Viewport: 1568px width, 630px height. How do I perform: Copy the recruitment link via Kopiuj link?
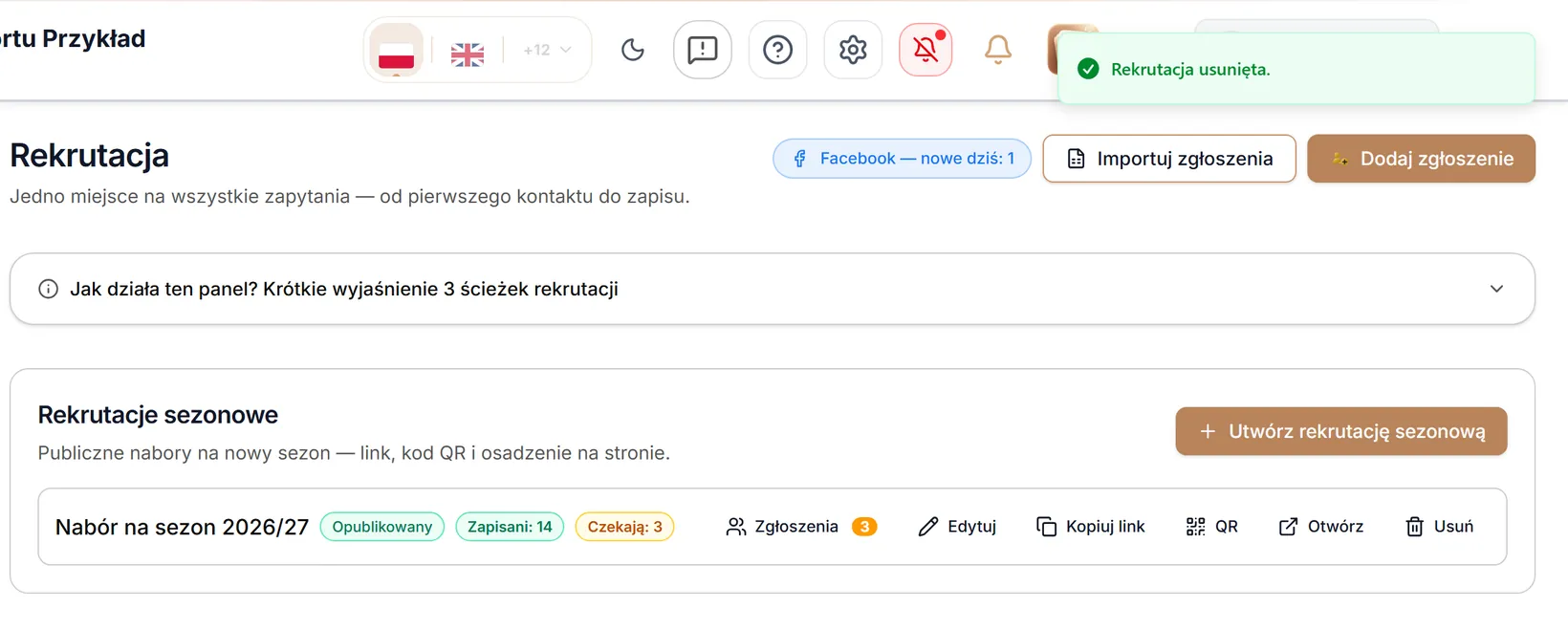pyautogui.click(x=1091, y=527)
